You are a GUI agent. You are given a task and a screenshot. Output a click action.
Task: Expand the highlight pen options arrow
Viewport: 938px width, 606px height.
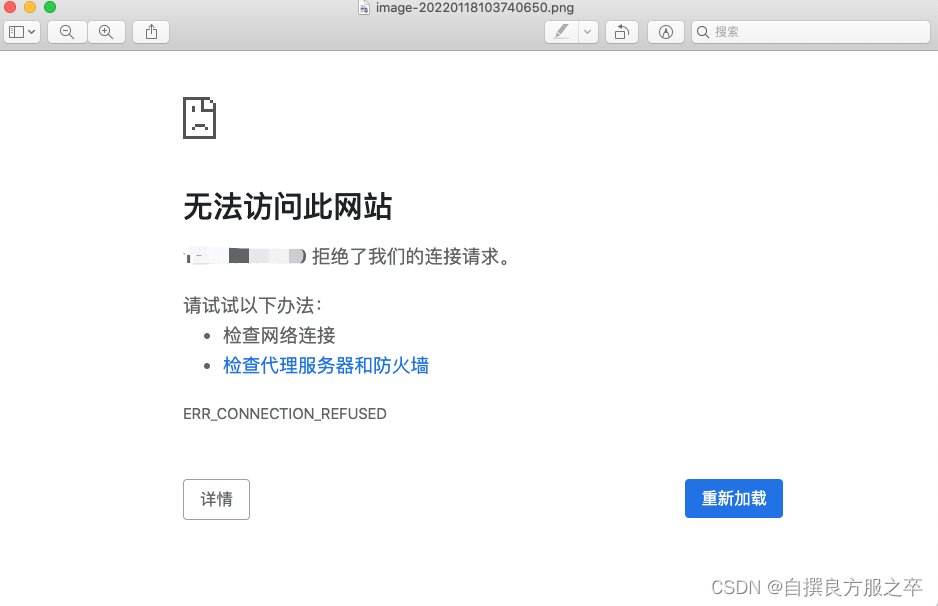(588, 32)
